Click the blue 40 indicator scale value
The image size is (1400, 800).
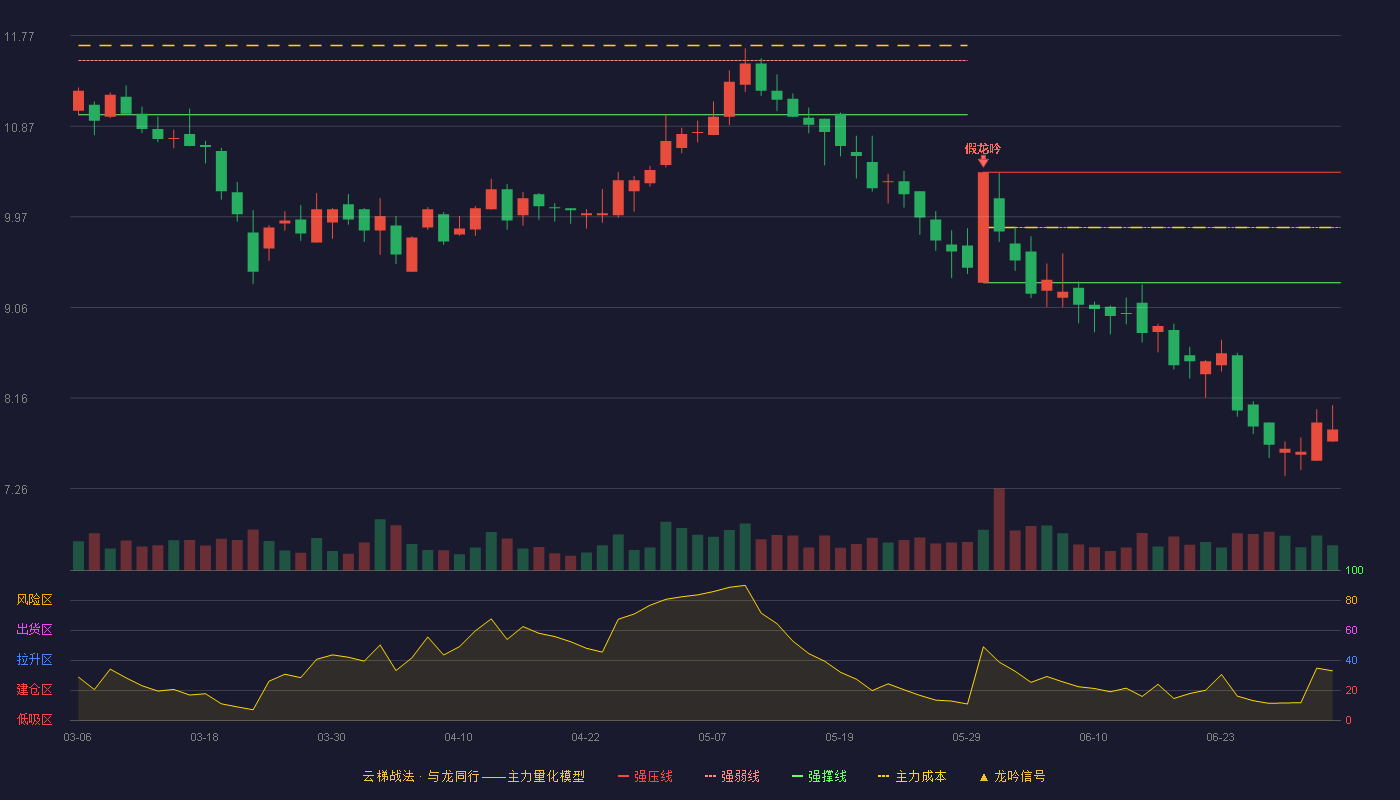click(1351, 660)
